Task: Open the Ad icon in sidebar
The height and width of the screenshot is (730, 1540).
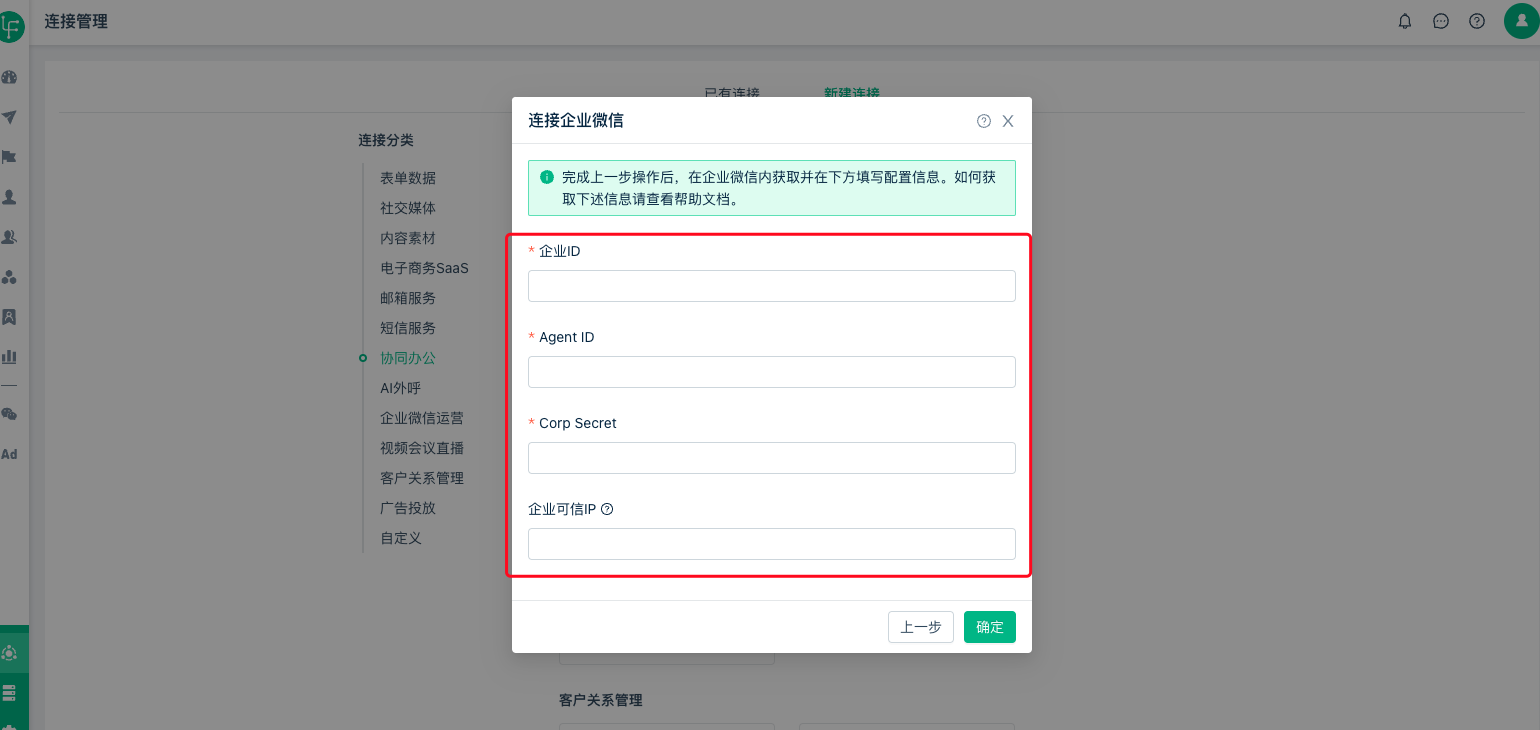Action: [9, 454]
